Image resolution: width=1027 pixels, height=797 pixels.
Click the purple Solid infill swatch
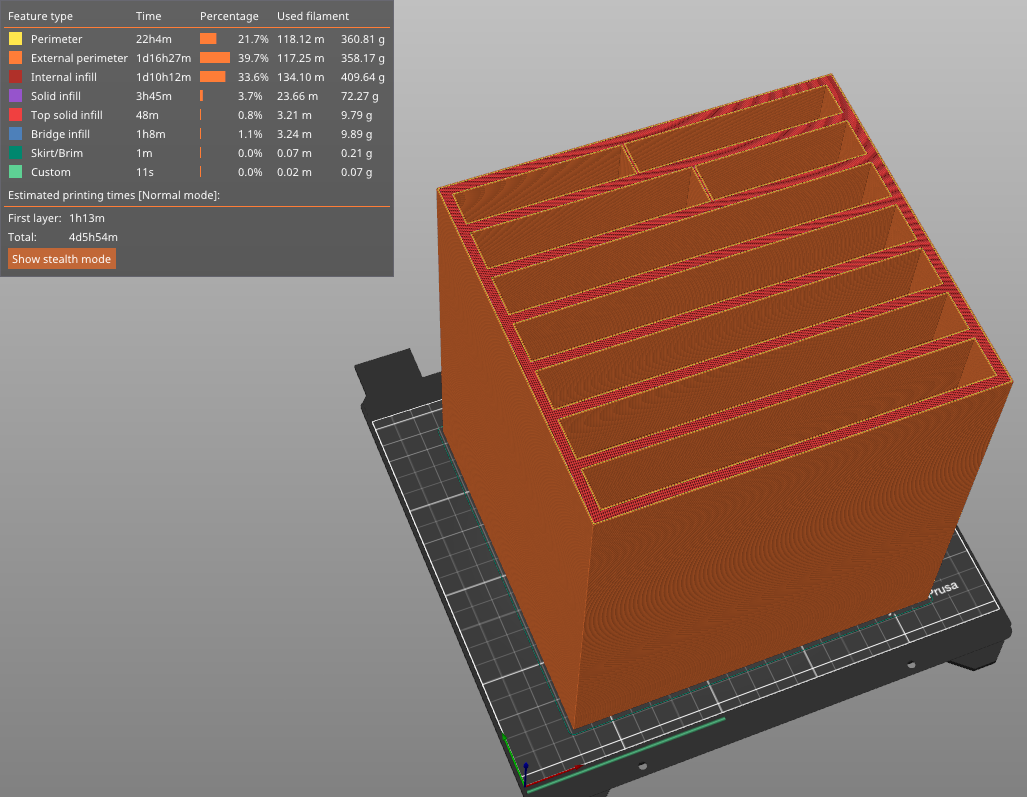pyautogui.click(x=15, y=96)
